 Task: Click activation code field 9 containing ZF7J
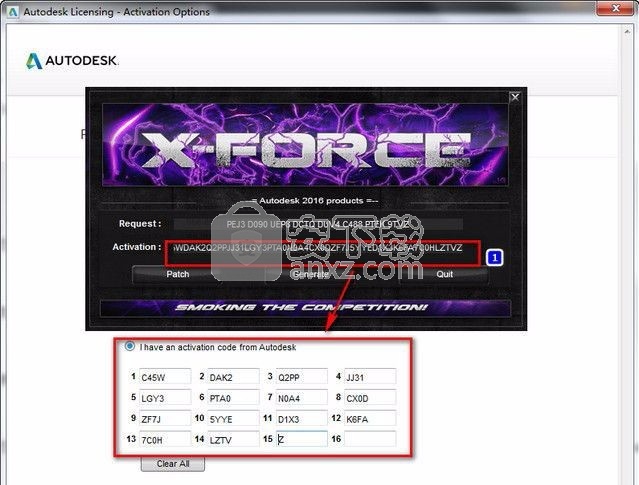pos(165,418)
